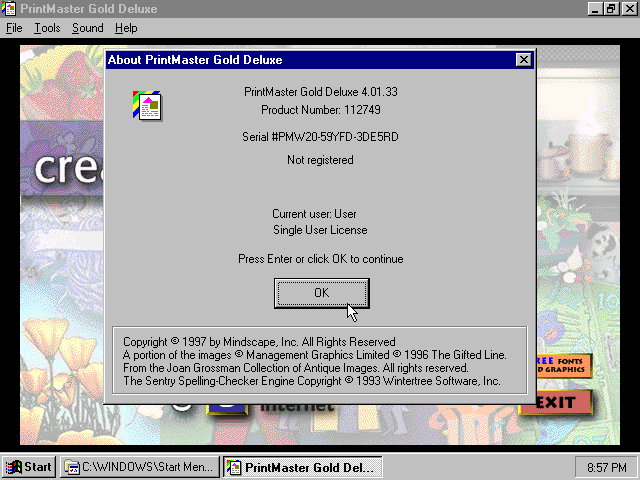Screen dimensions: 640x480
Task: Click the Free Fonts and Graphics button
Action: [x=563, y=365]
